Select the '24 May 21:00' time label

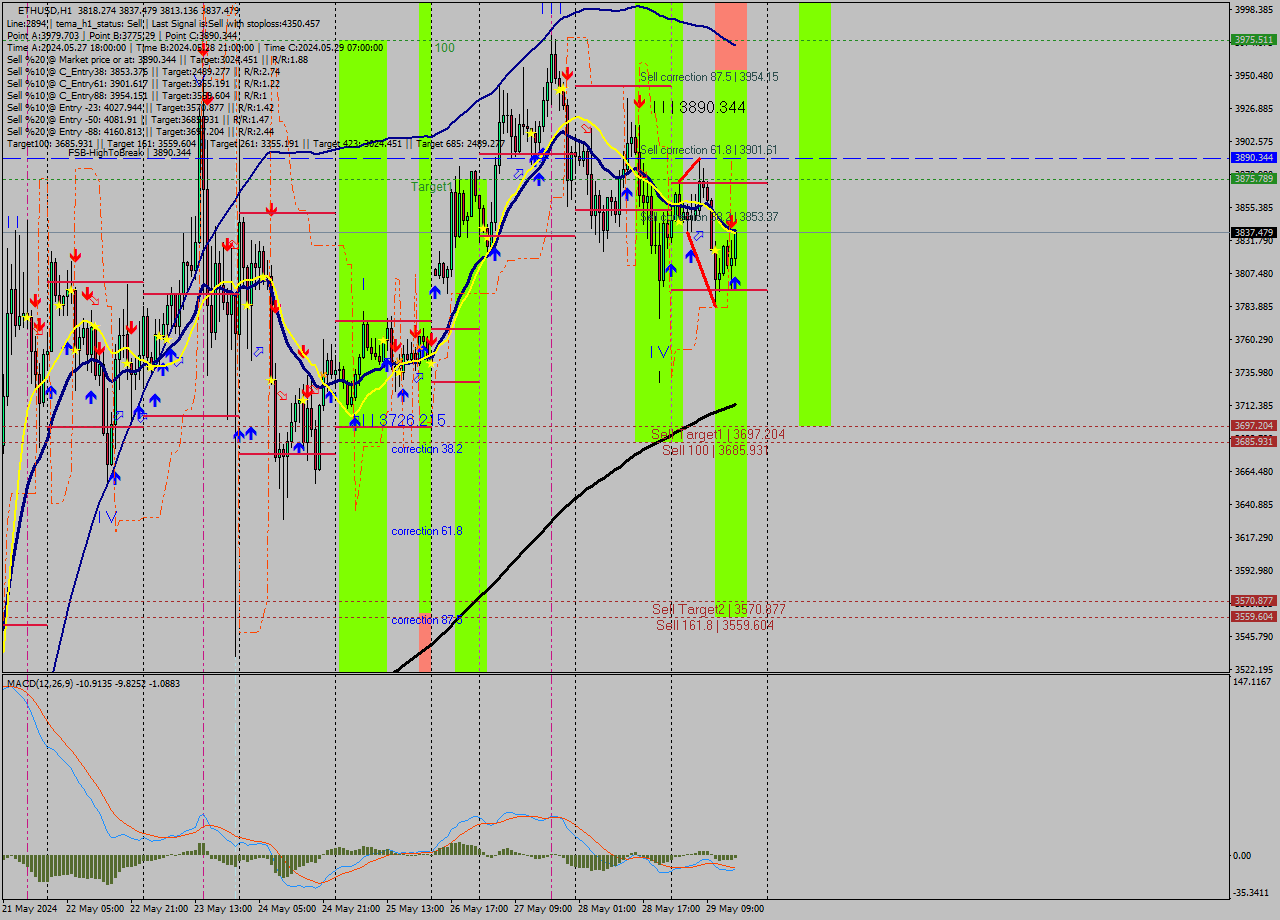click(351, 909)
